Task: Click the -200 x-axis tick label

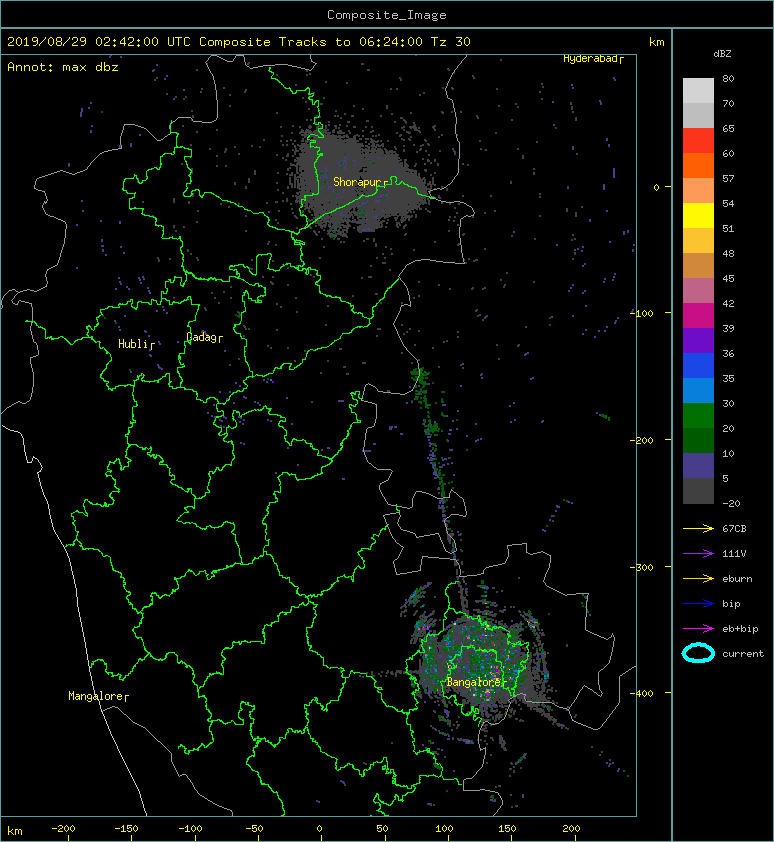Action: click(63, 829)
